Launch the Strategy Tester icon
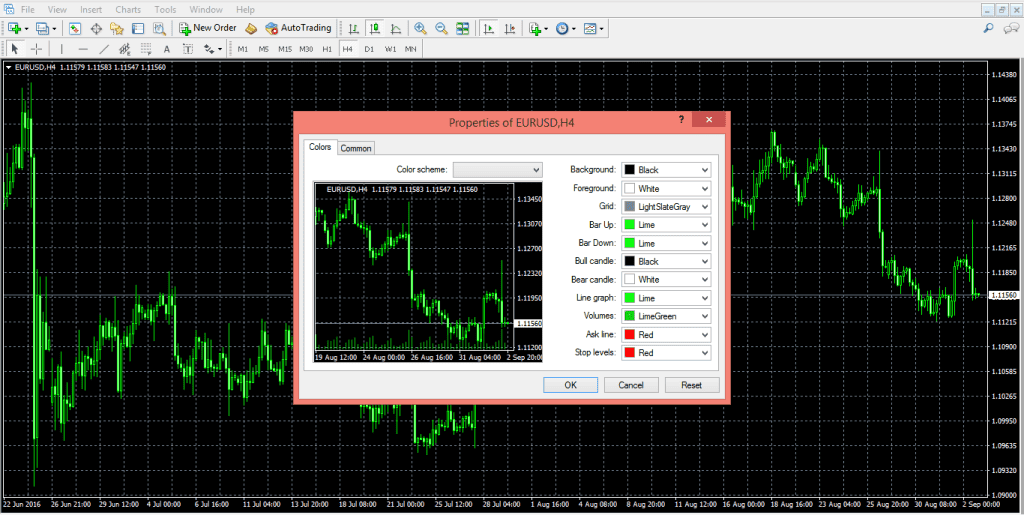1024x515 pixels. tap(159, 28)
